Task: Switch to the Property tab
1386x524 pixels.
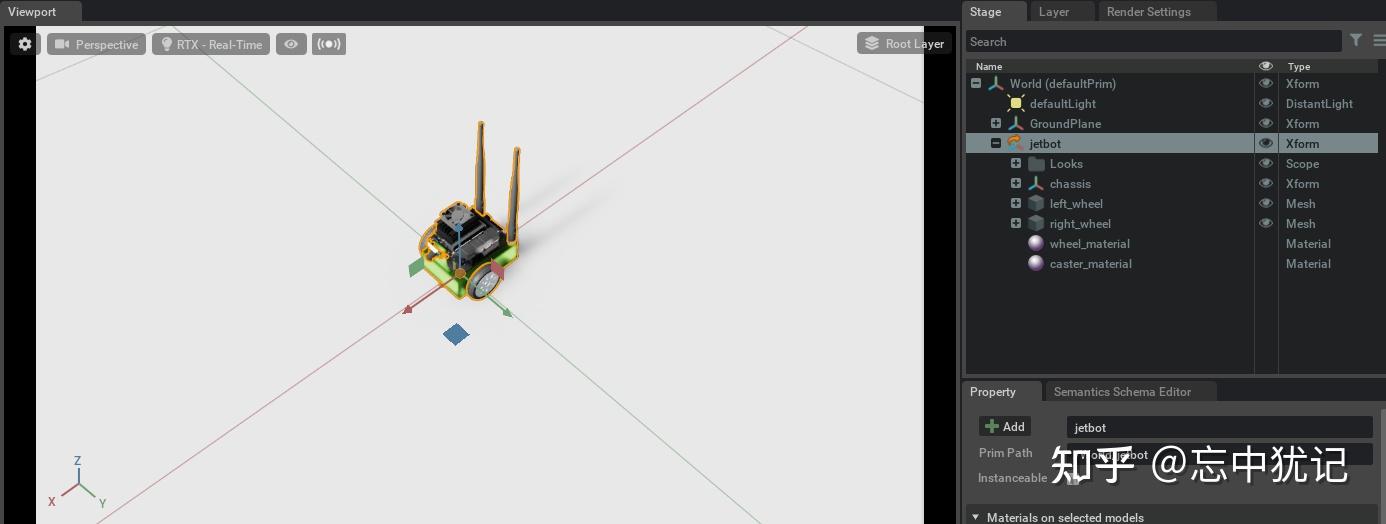Action: [x=992, y=392]
